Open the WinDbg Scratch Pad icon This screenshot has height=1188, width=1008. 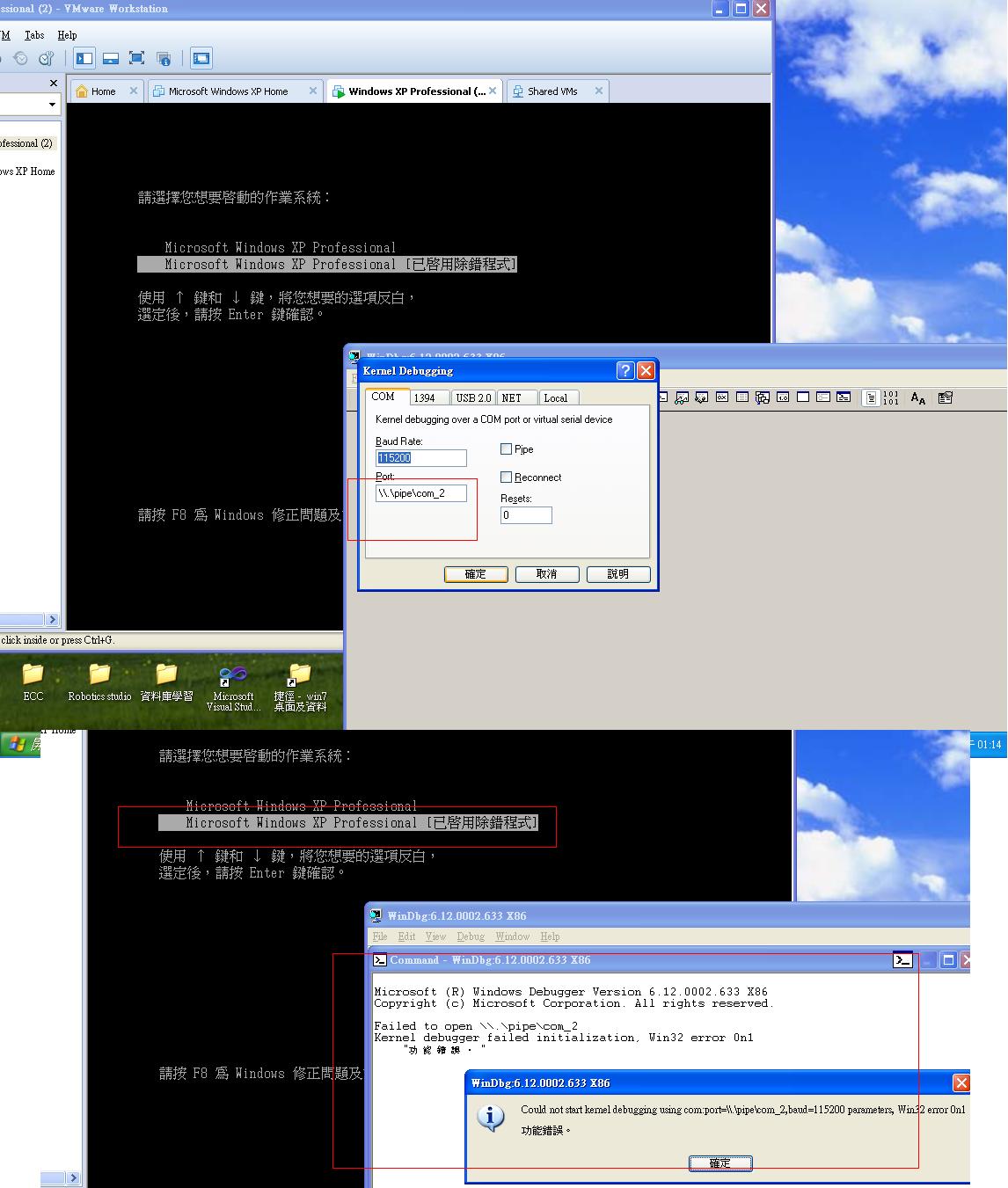point(803,397)
